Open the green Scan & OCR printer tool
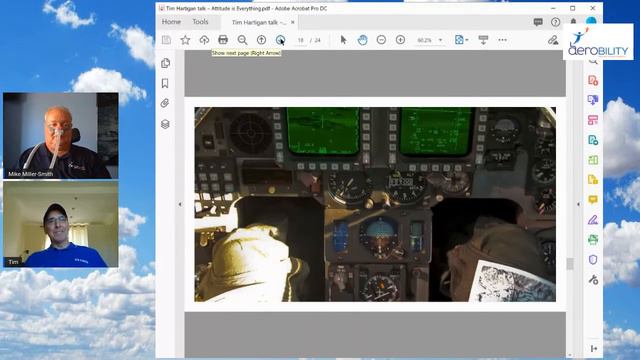640x360 pixels. point(593,240)
